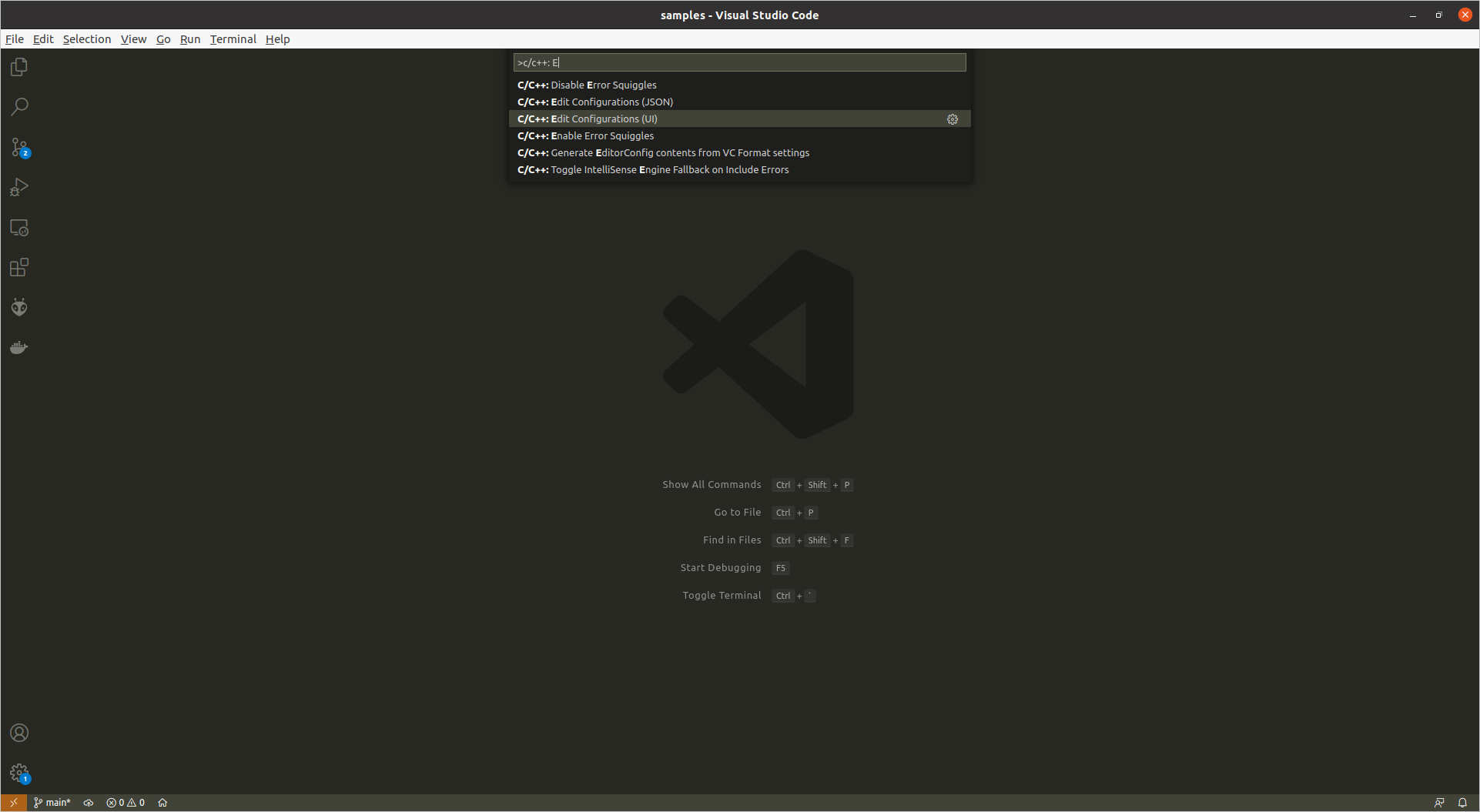Open notifications bell in status bar
This screenshot has width=1480, height=812.
(x=1462, y=803)
